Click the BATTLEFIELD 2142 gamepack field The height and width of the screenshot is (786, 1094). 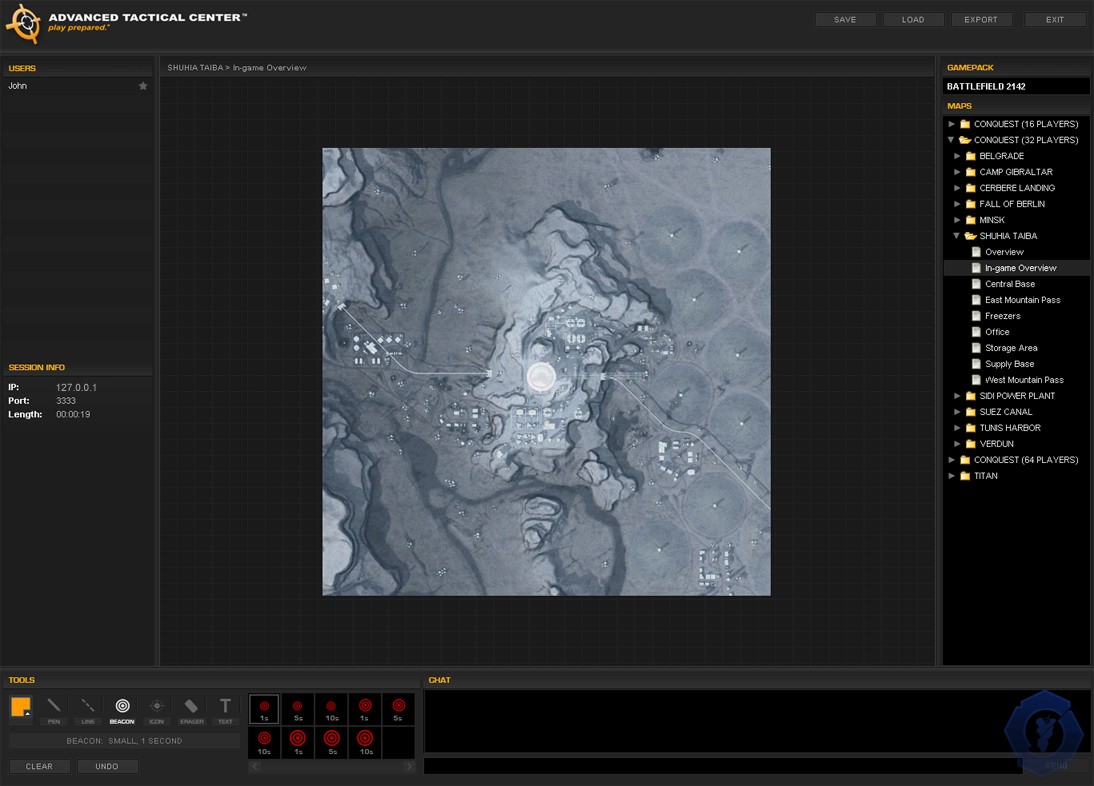pos(1016,86)
